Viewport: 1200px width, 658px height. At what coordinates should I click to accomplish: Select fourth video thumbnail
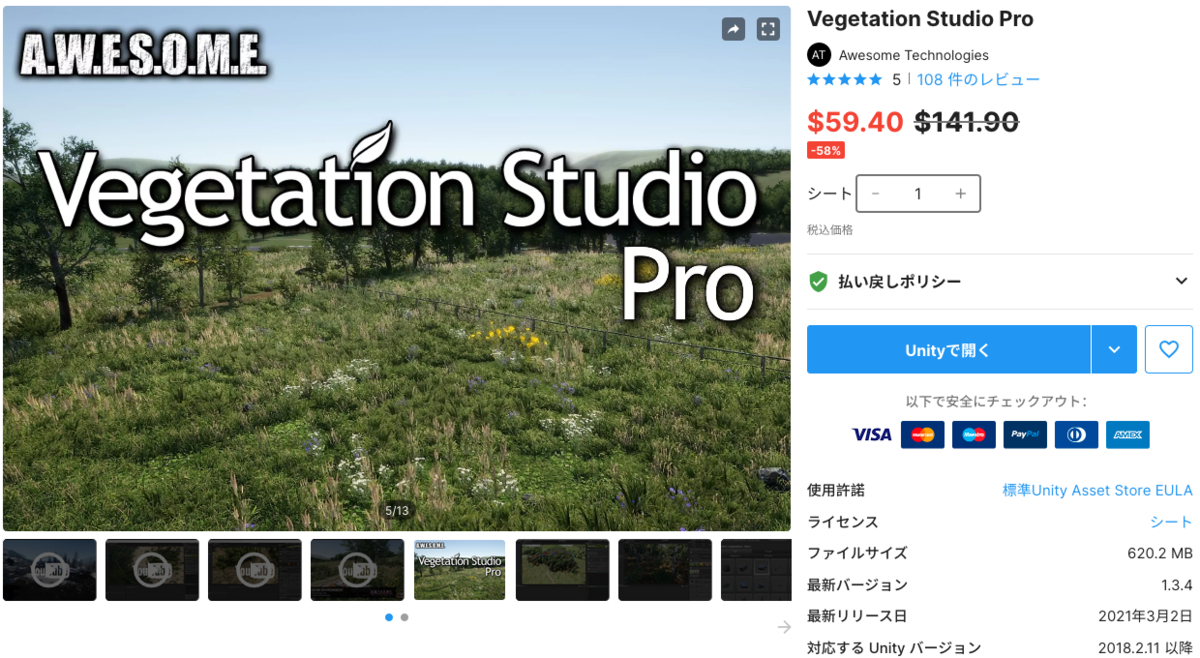point(357,570)
